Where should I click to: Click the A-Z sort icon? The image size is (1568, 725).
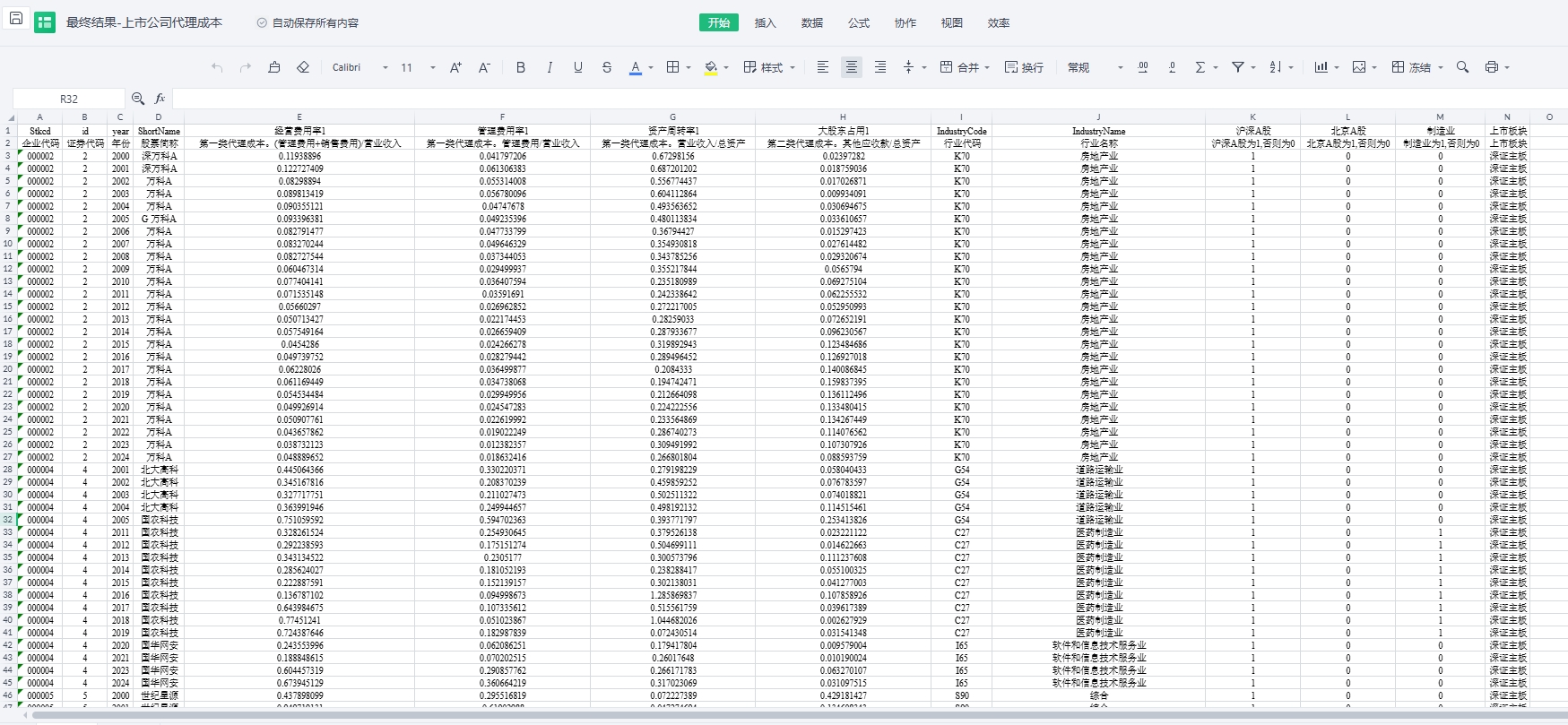point(1276,67)
